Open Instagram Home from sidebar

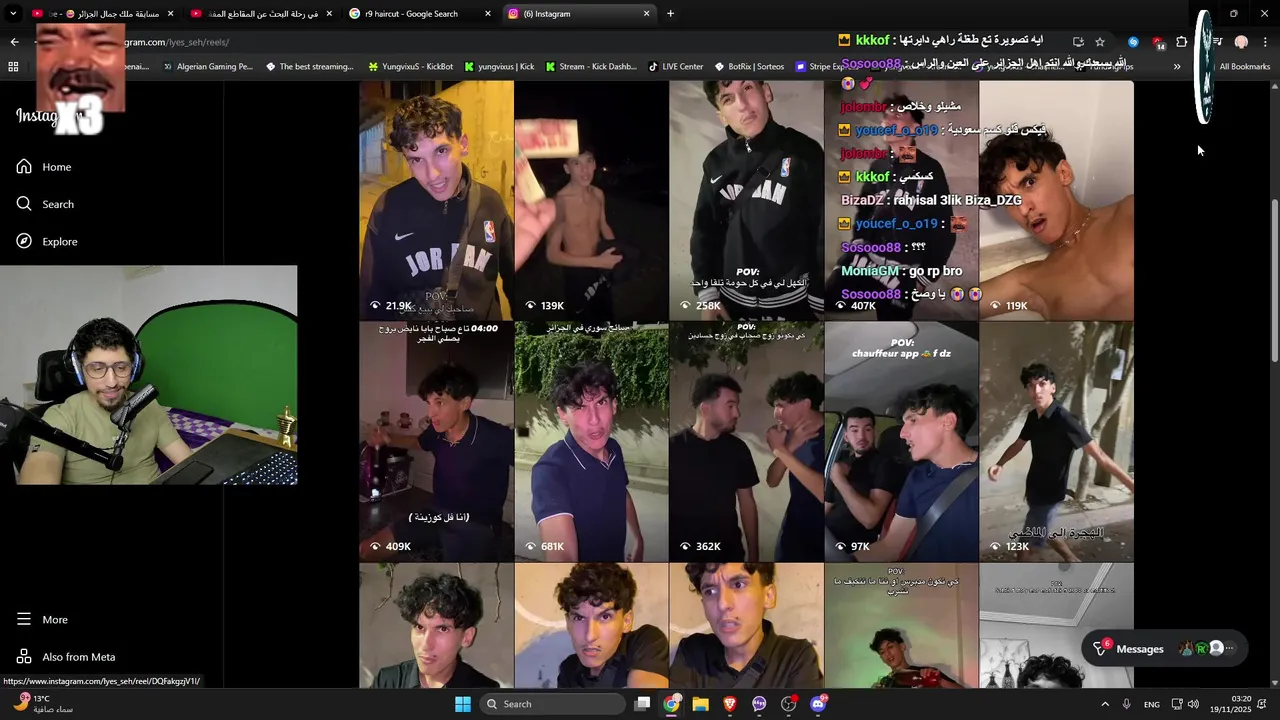tap(44, 167)
